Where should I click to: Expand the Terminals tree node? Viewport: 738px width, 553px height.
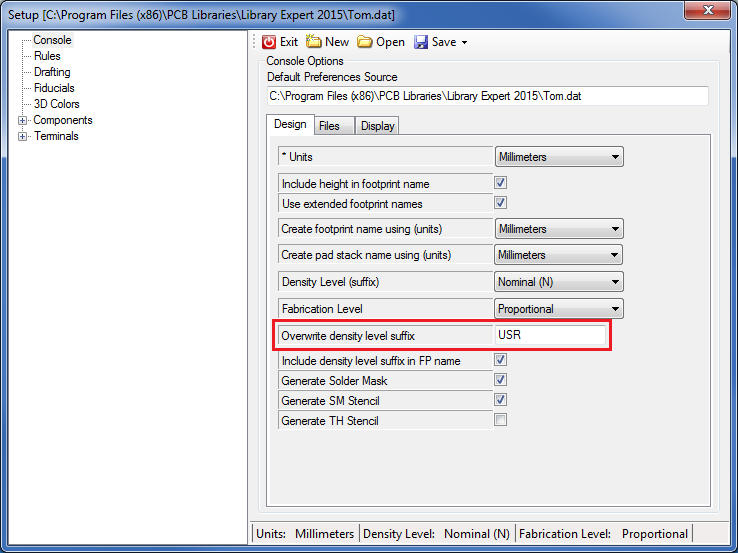coord(23,137)
